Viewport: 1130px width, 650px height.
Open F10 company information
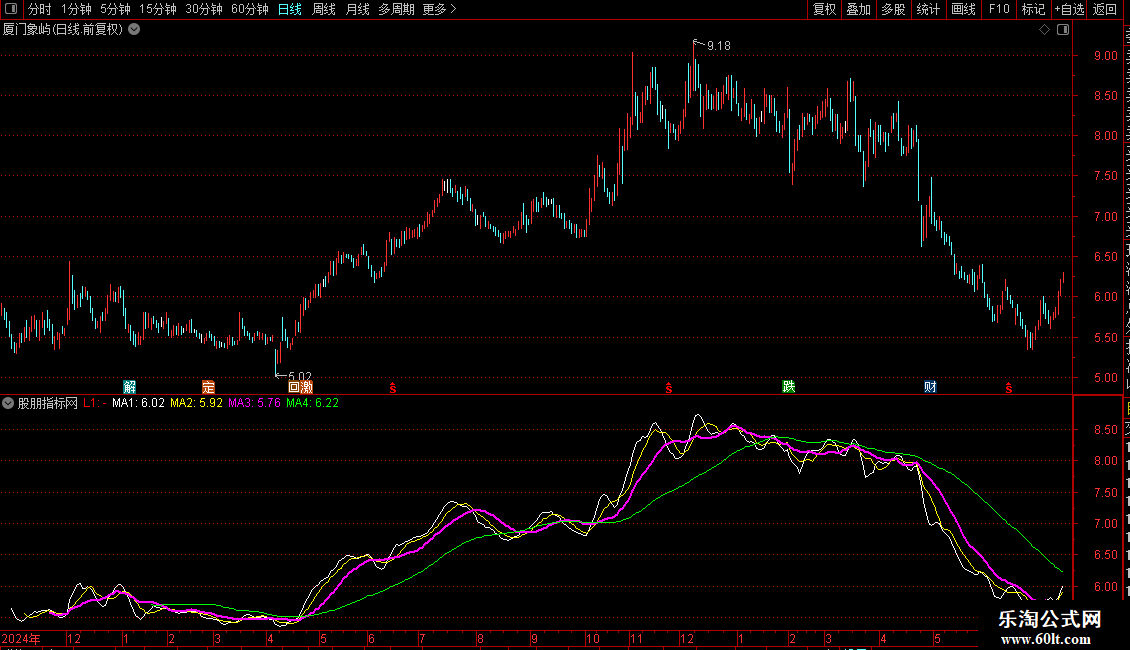(x=999, y=9)
